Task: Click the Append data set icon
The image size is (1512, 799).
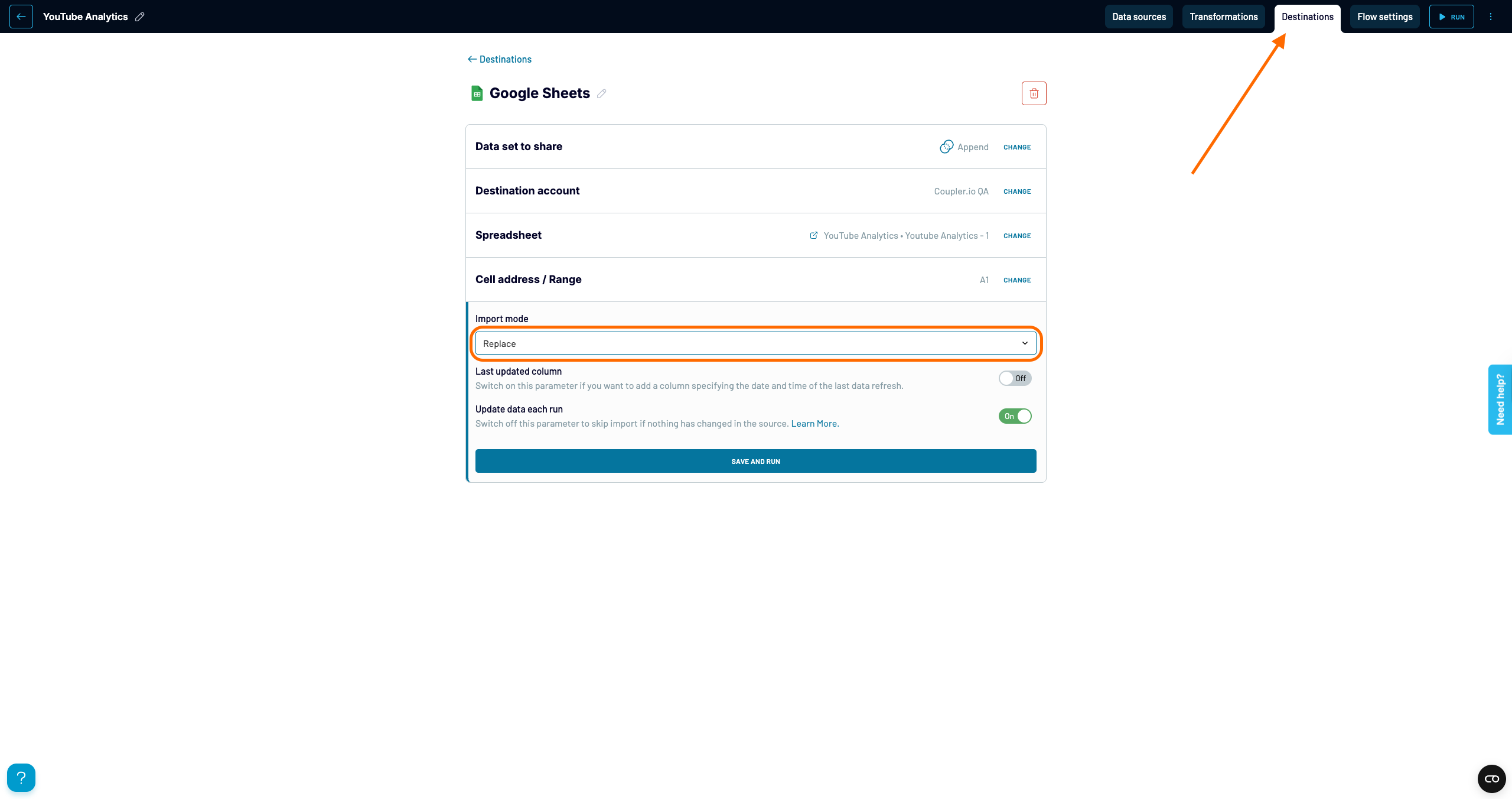Action: [947, 147]
